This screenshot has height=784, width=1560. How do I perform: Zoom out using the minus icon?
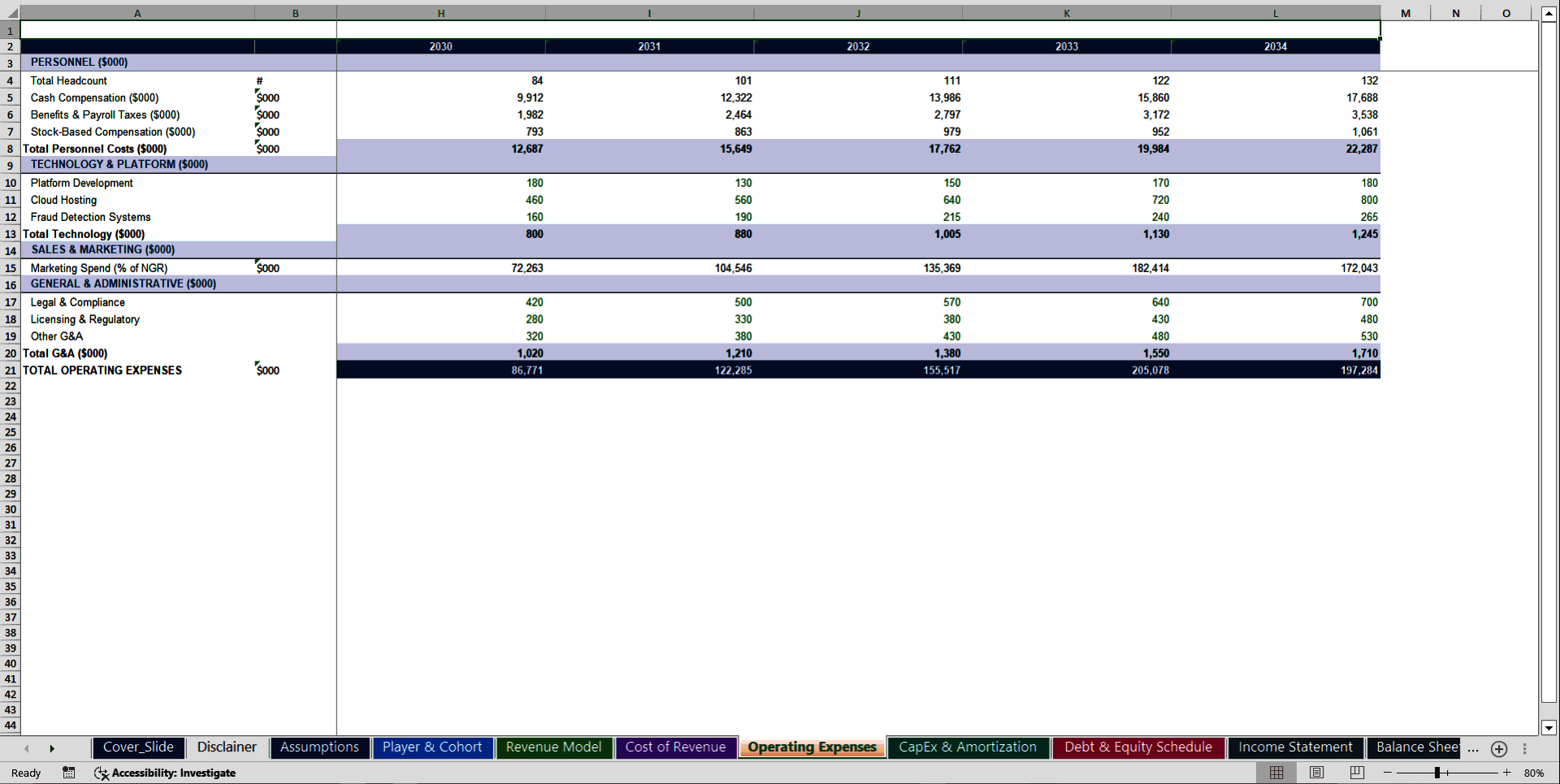(x=1386, y=773)
